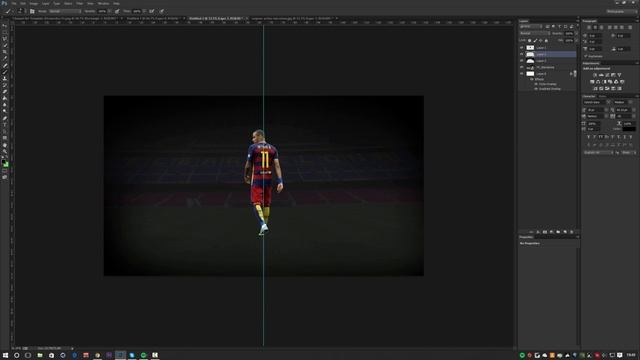This screenshot has width=640, height=360.
Task: Open the File menu
Action: tap(14, 3)
